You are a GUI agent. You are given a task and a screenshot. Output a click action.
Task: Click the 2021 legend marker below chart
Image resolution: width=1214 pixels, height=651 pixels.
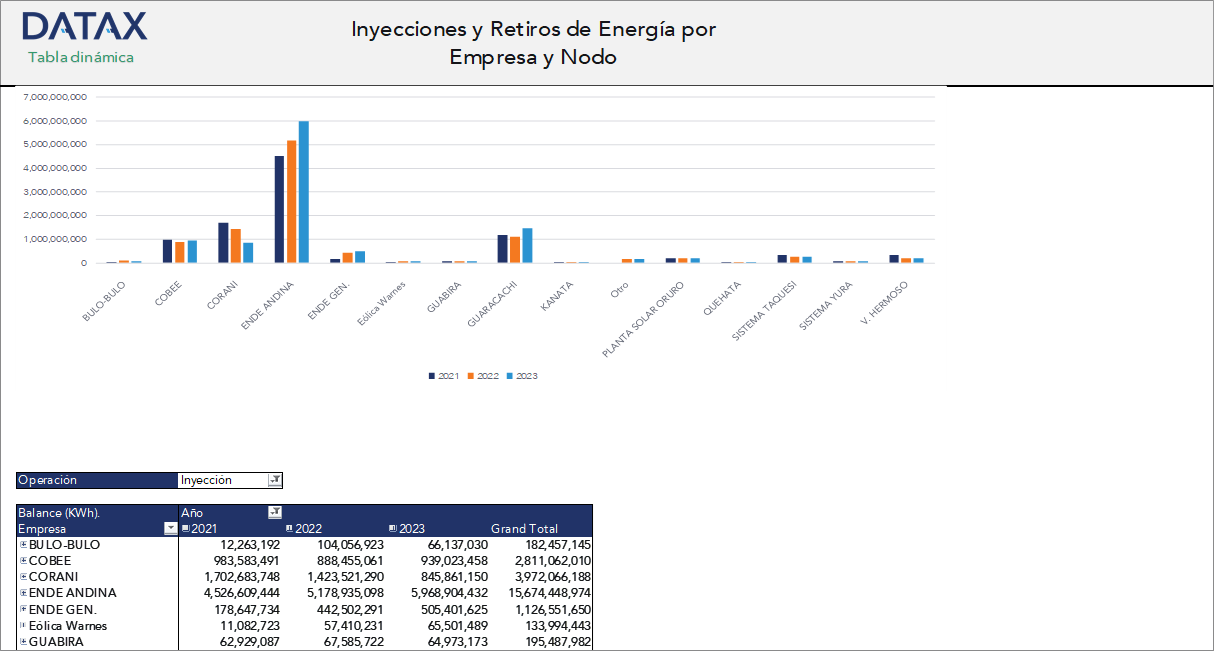click(x=430, y=376)
